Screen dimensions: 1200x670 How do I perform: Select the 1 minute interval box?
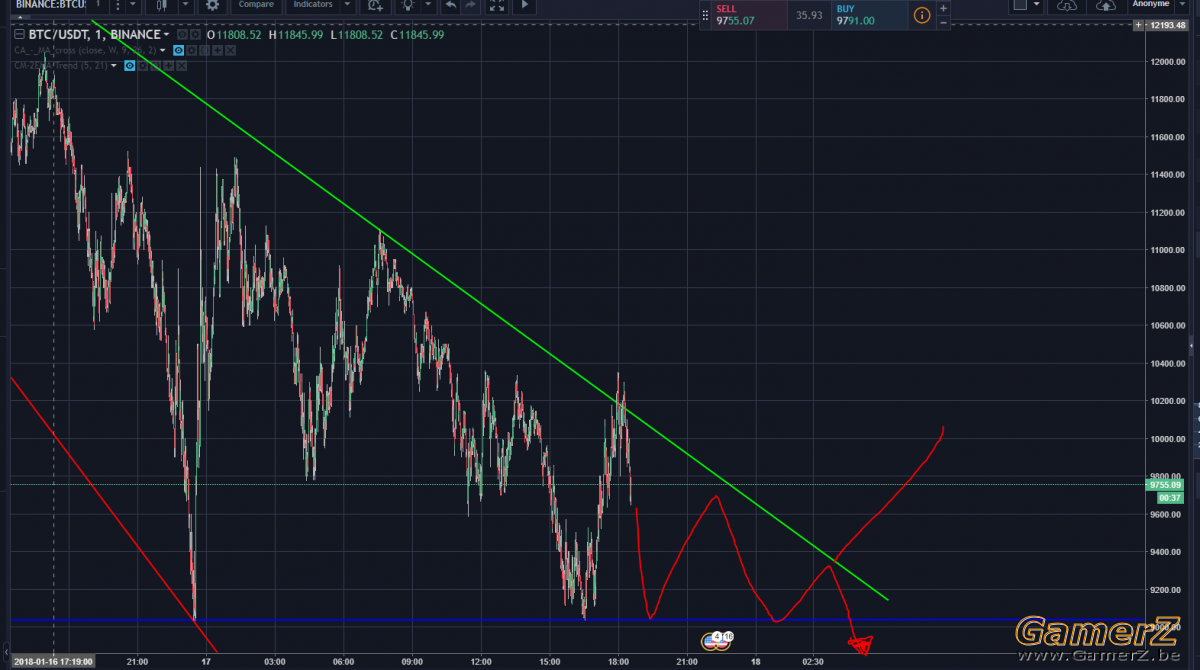tap(98, 5)
